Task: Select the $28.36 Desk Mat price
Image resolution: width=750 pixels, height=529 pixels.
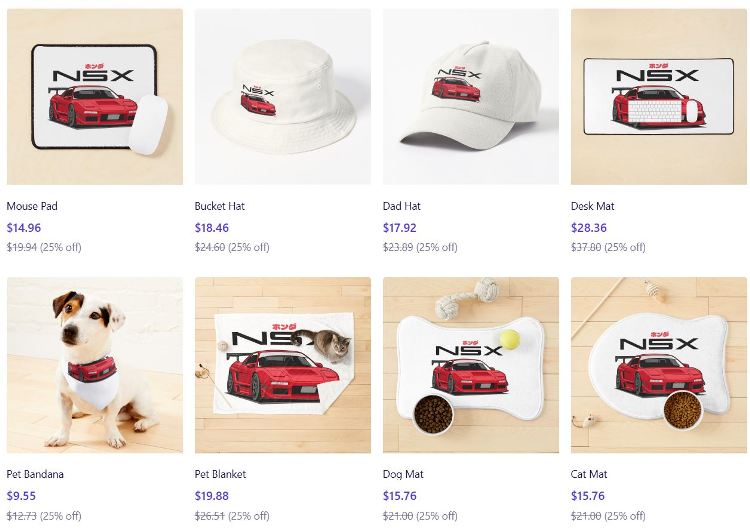Action: click(x=588, y=228)
